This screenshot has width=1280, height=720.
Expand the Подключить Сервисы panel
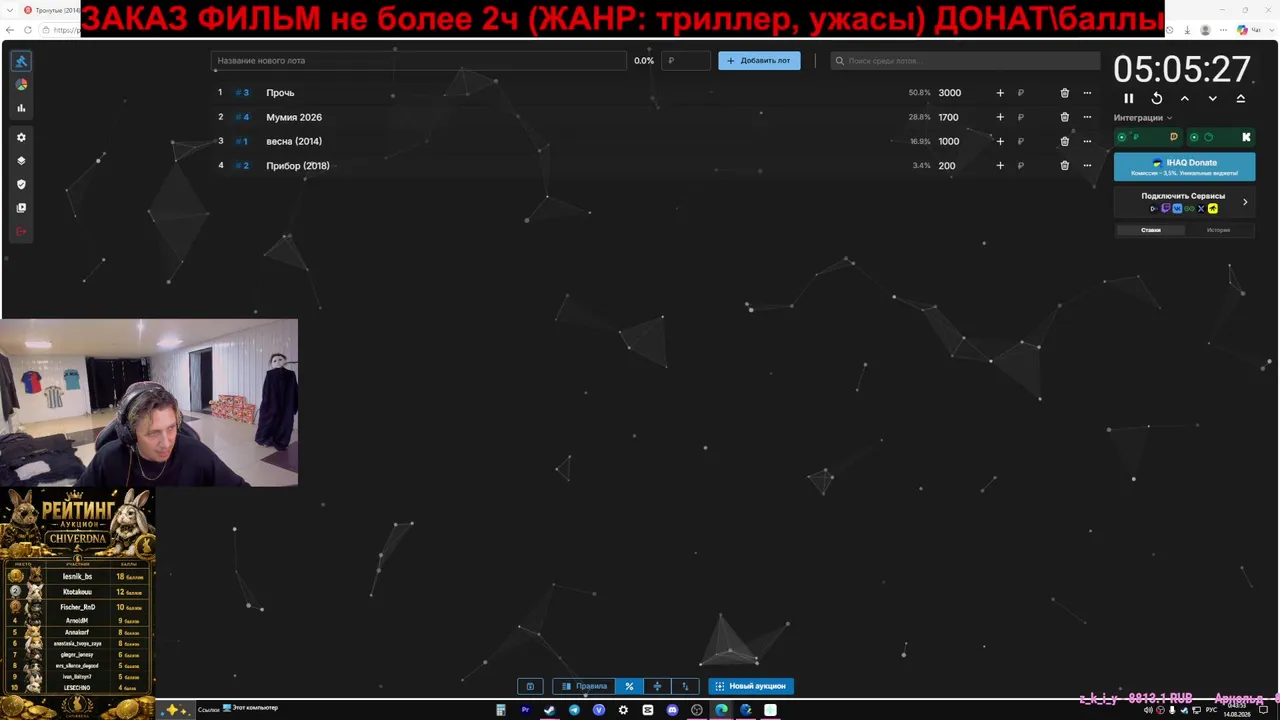pos(1185,202)
